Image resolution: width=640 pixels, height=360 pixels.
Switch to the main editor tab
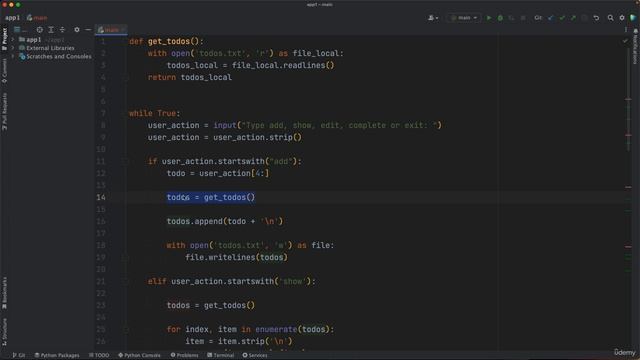point(111,30)
